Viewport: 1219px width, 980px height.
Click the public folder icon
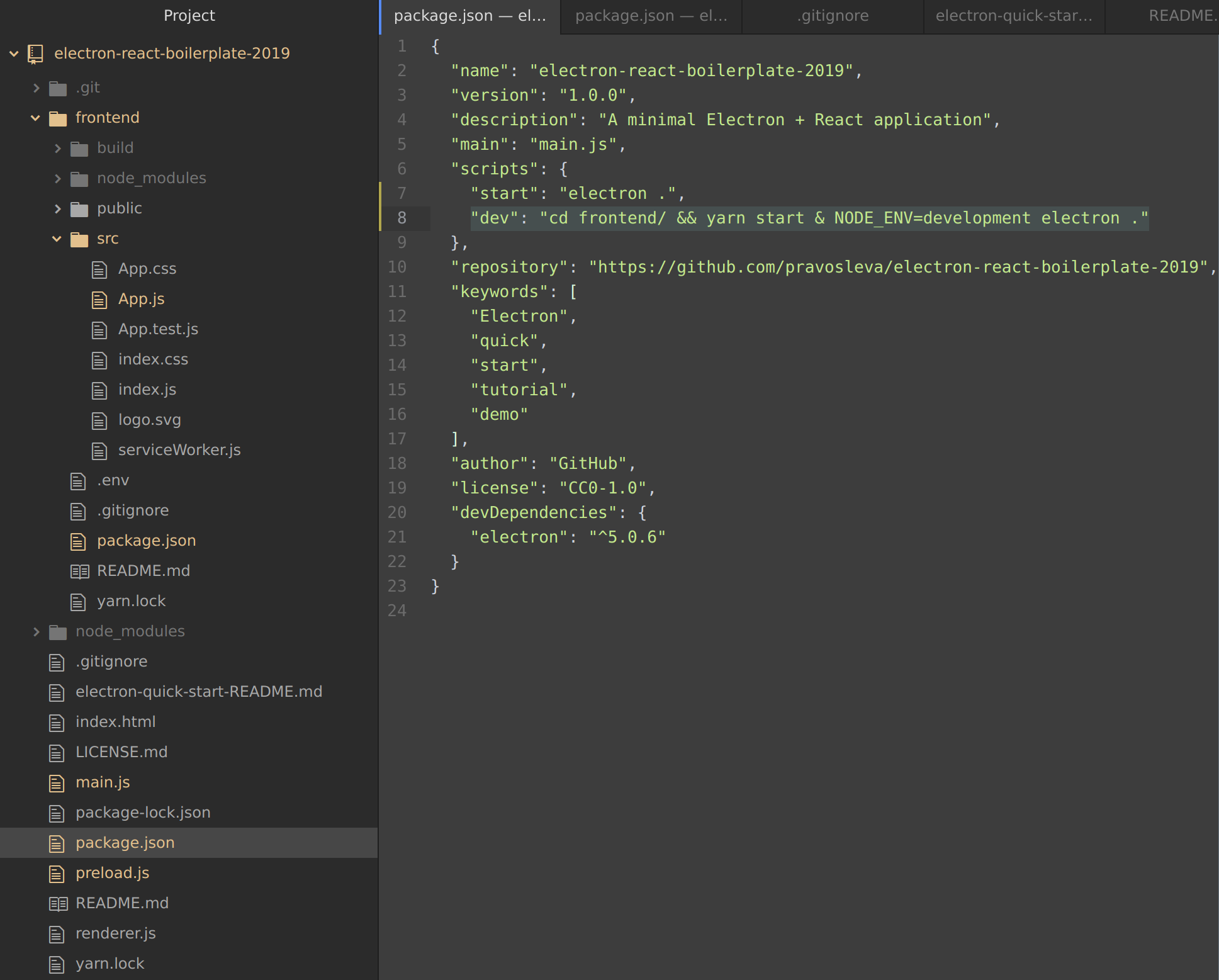79,209
